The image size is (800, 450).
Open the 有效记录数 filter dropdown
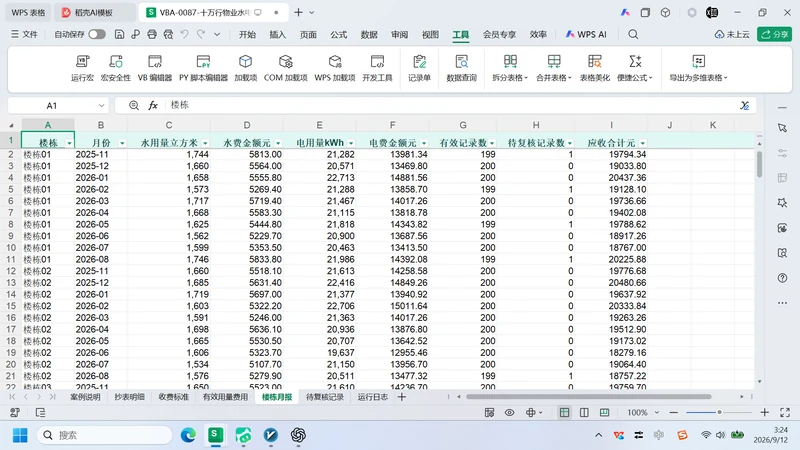[x=492, y=143]
